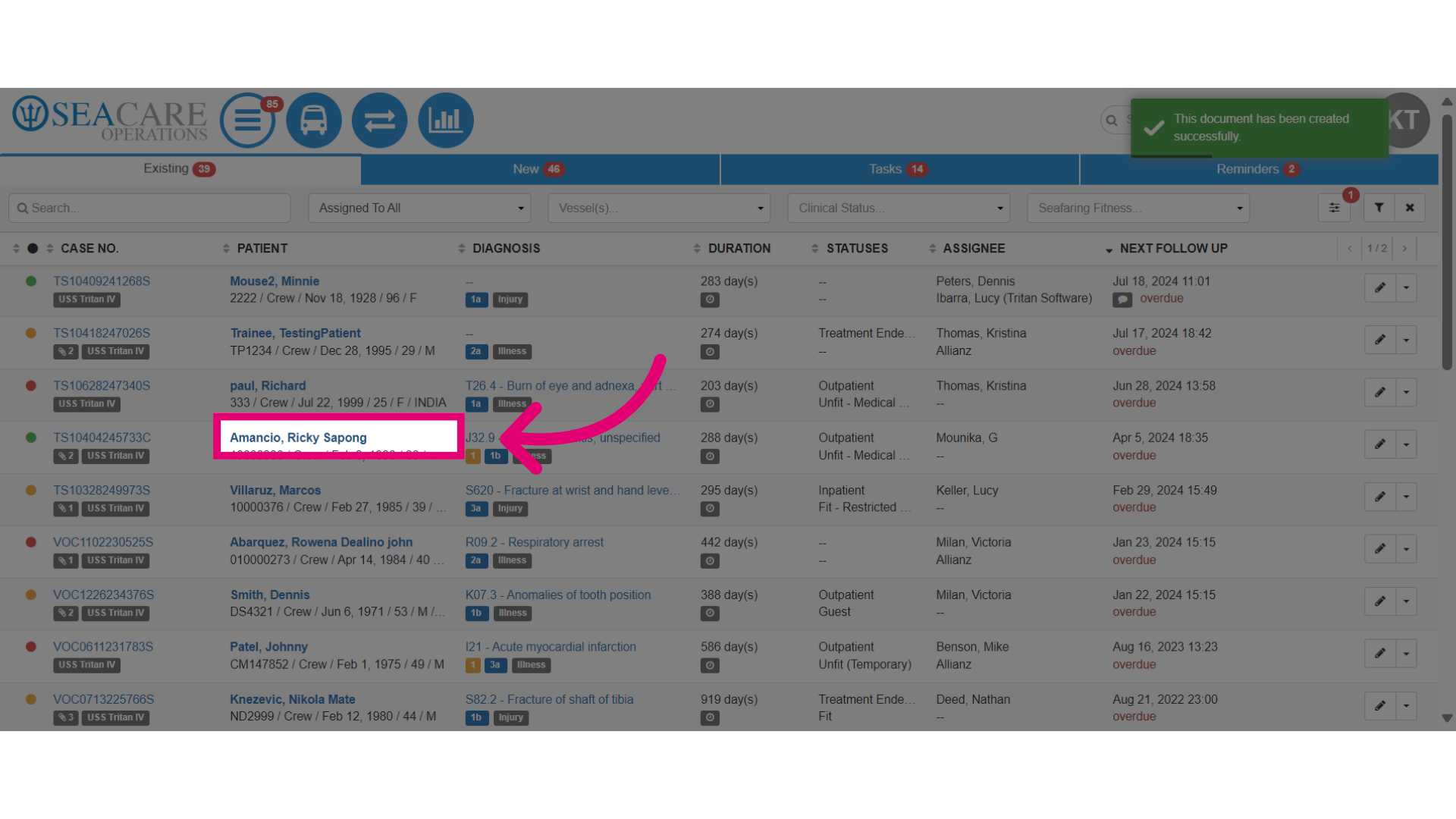
Task: Open case link VOC1226234376S
Action: click(103, 595)
